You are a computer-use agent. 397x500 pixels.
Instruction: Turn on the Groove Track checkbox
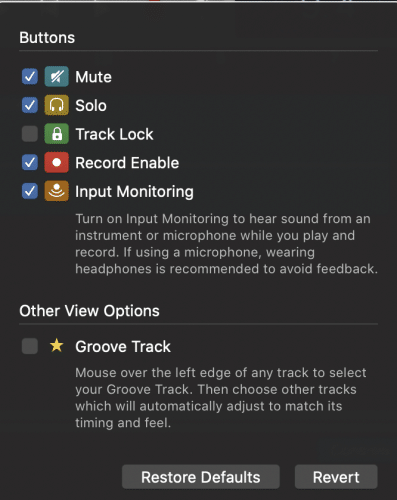pyautogui.click(x=30, y=346)
